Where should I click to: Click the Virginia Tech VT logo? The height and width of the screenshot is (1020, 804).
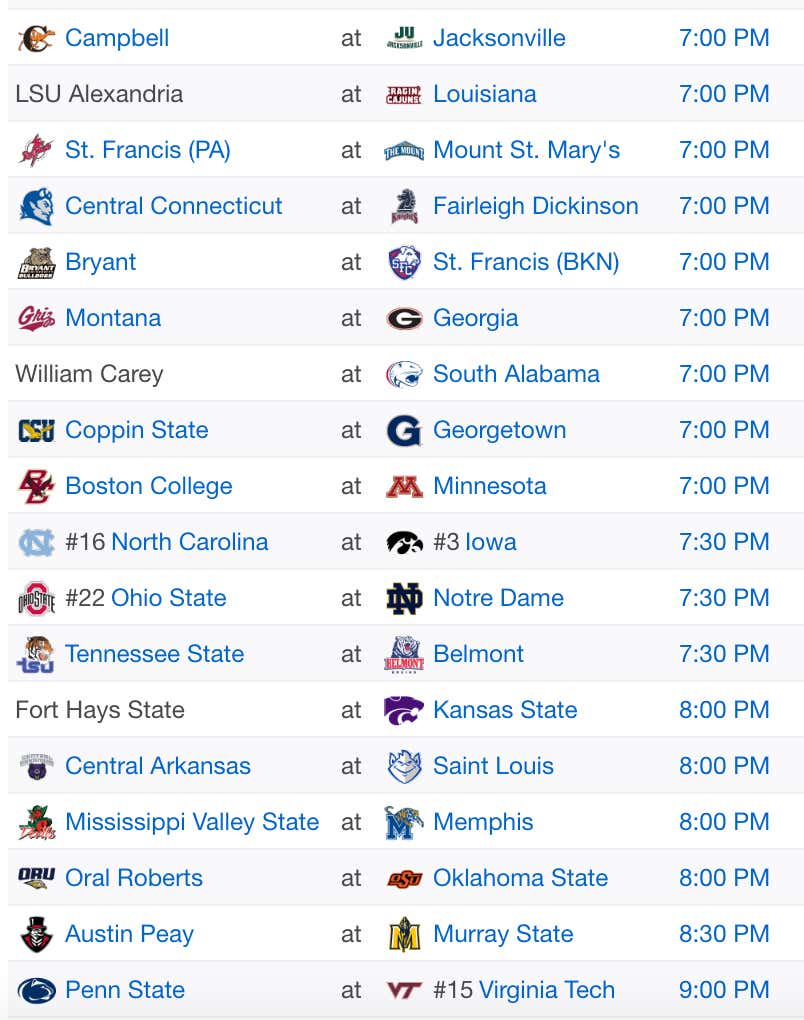[x=404, y=991]
